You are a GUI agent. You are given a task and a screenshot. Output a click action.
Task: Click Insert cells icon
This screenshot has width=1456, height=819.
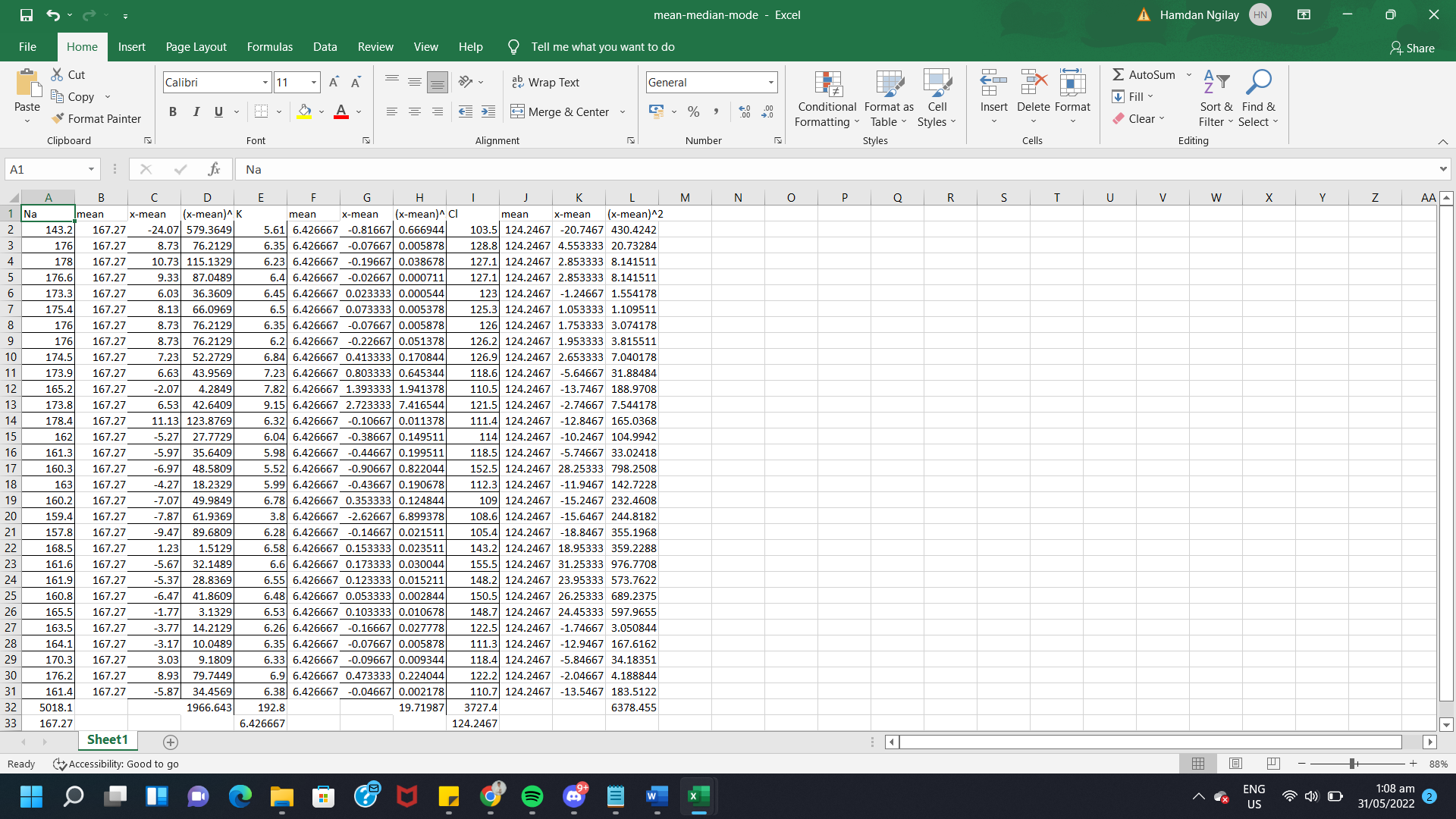(x=993, y=82)
